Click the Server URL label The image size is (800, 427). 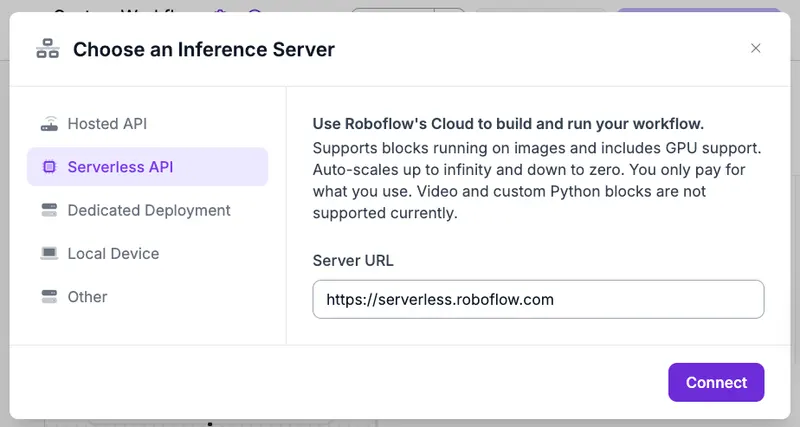(353, 261)
